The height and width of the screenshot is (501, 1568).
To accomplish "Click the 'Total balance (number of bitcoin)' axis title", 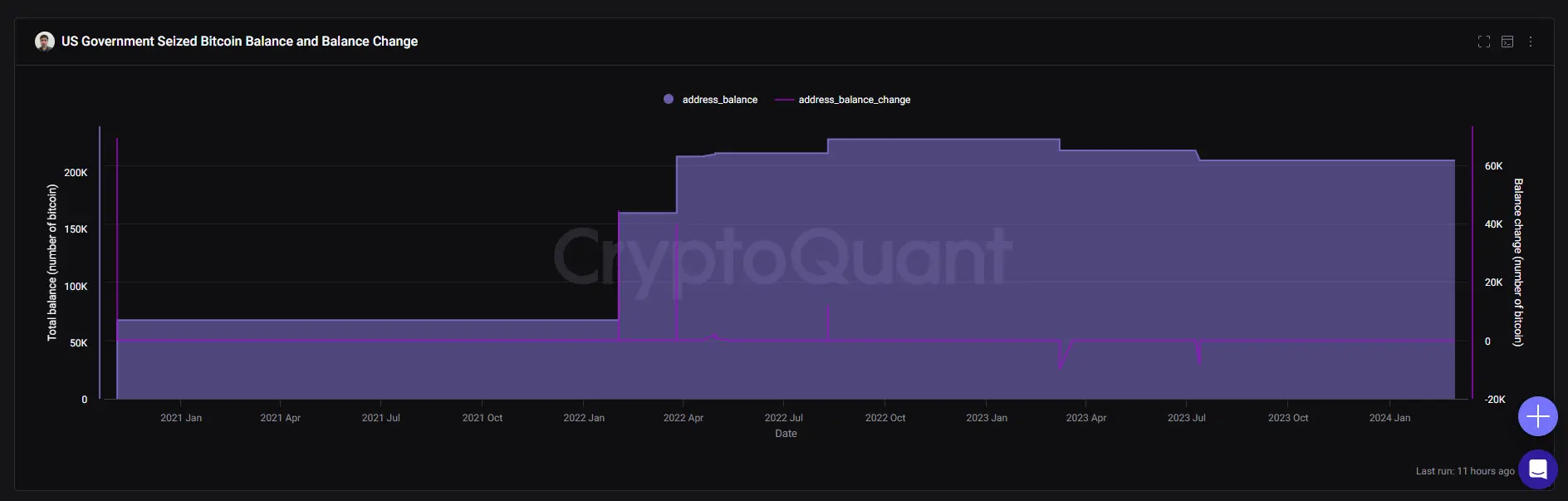I will point(52,263).
